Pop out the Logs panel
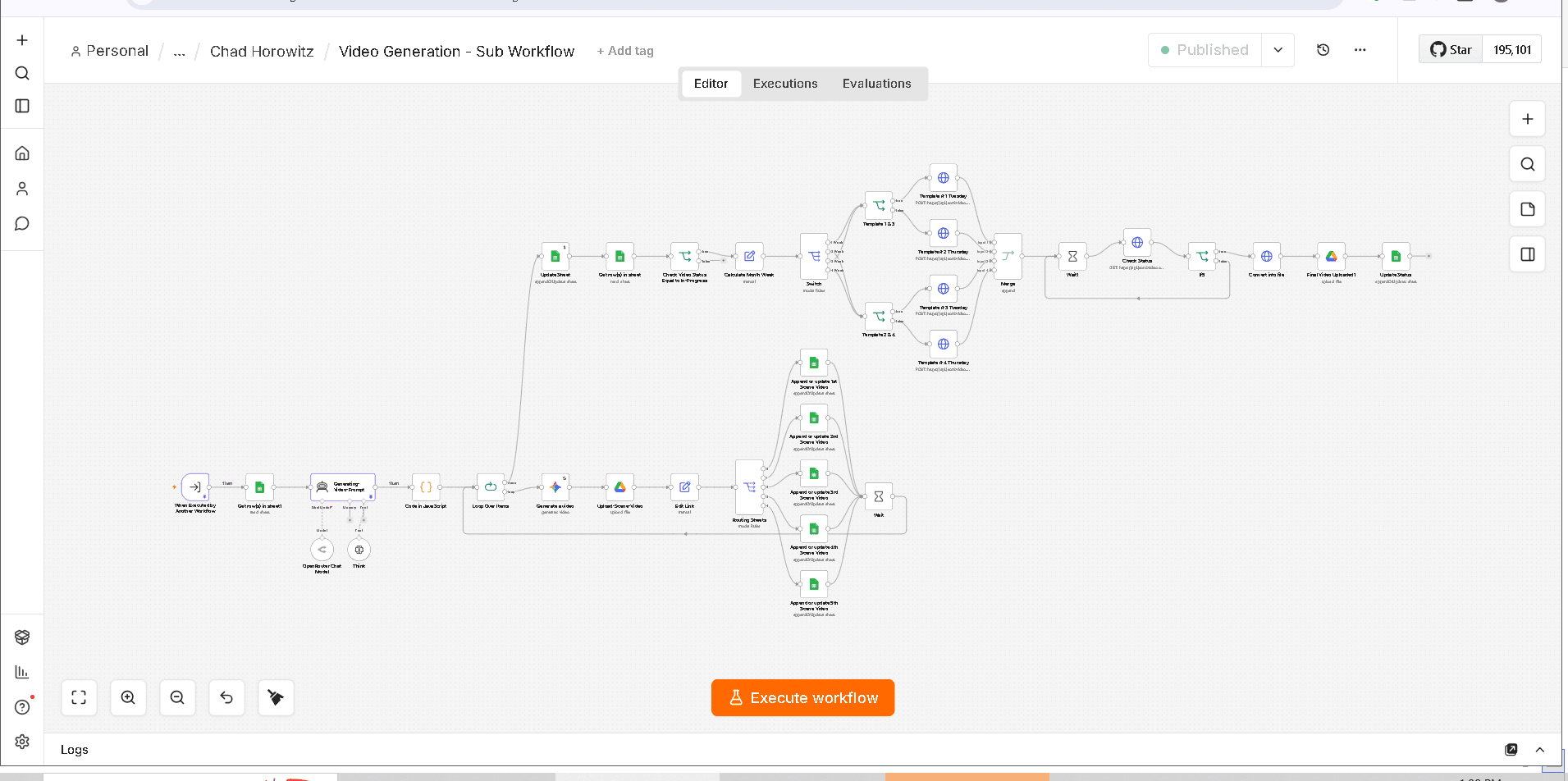 [1511, 749]
